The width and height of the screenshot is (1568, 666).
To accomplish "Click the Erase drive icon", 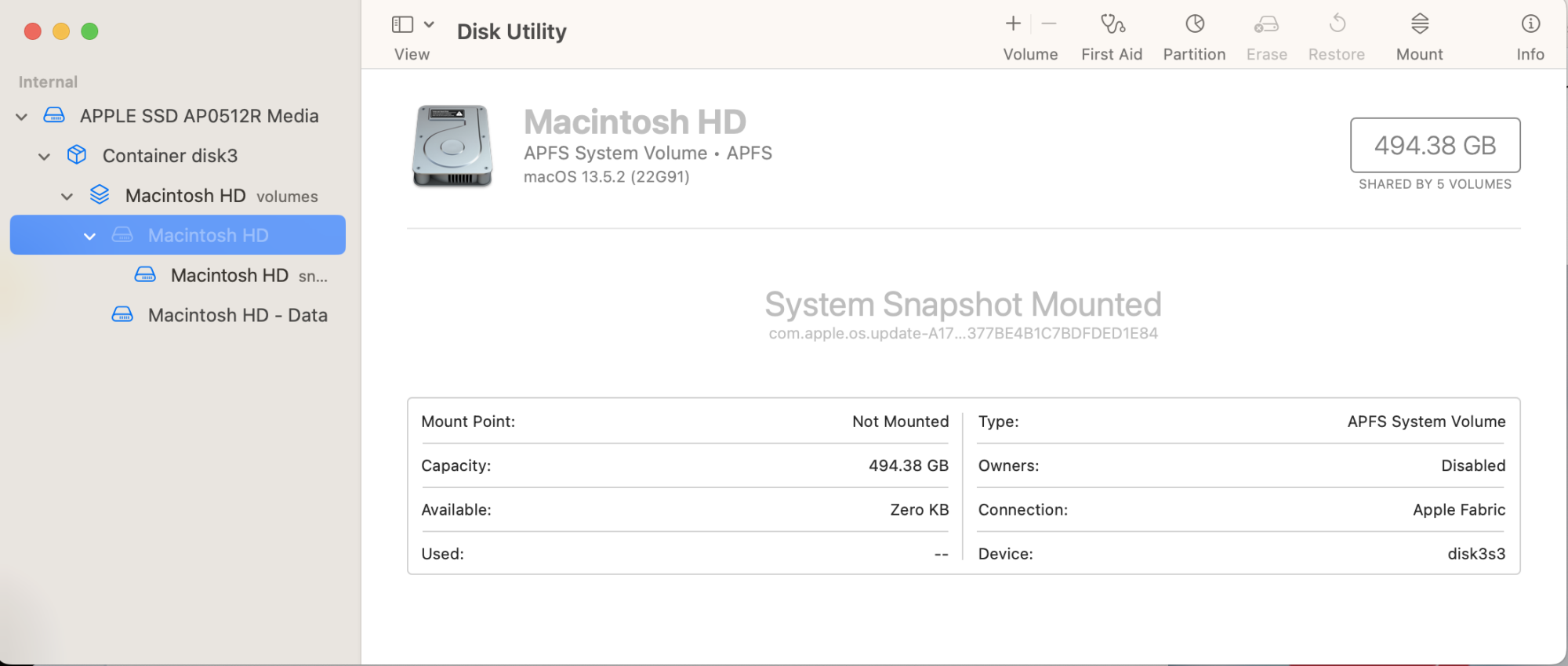I will coord(1266,24).
